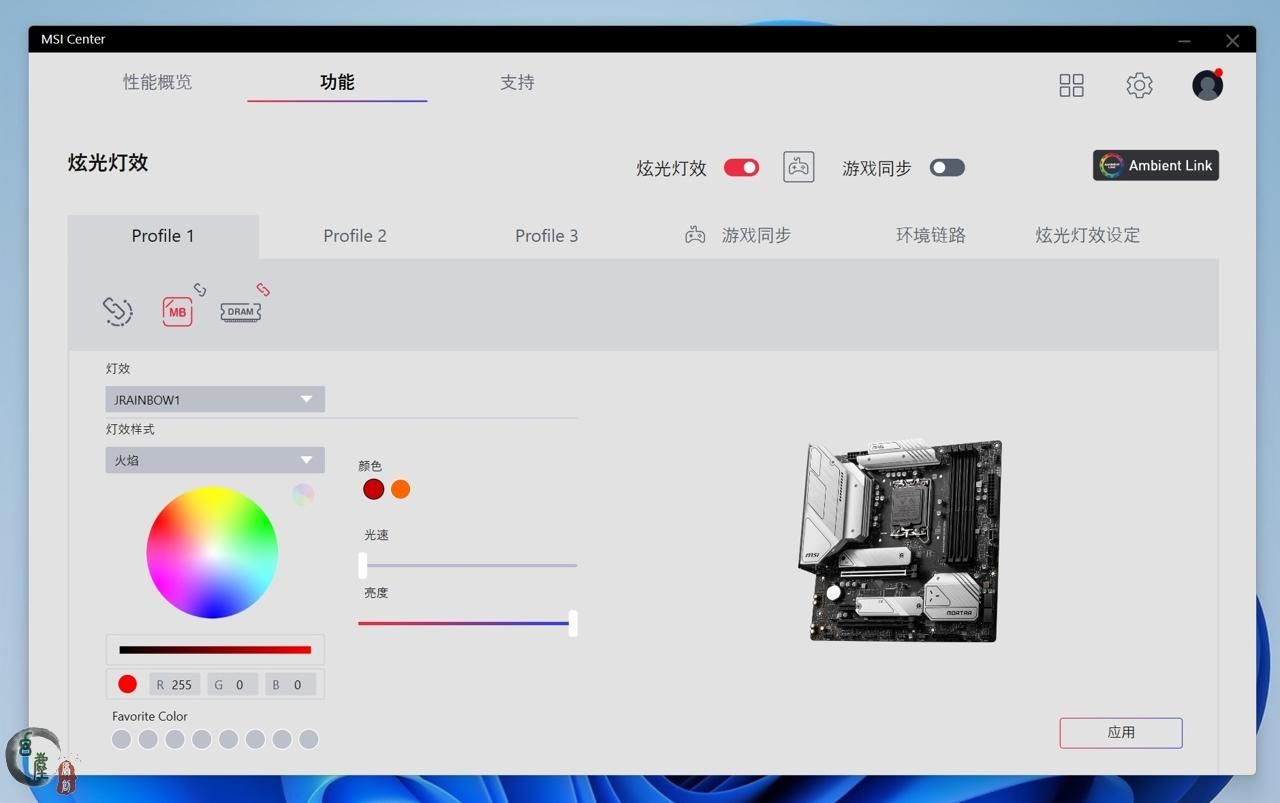Open settings gear icon
Image resolution: width=1280 pixels, height=803 pixels.
pos(1139,85)
